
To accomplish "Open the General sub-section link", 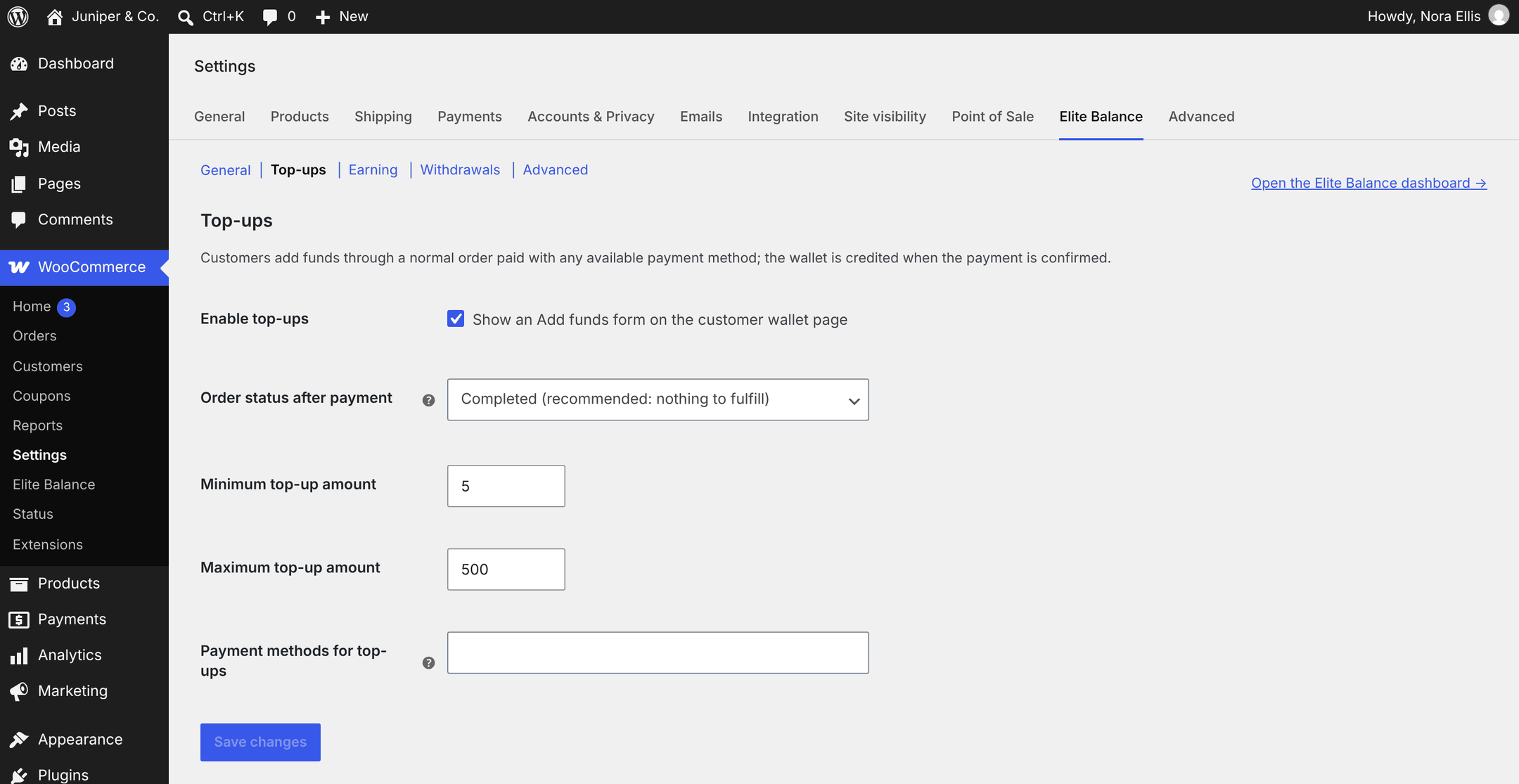I will [225, 170].
